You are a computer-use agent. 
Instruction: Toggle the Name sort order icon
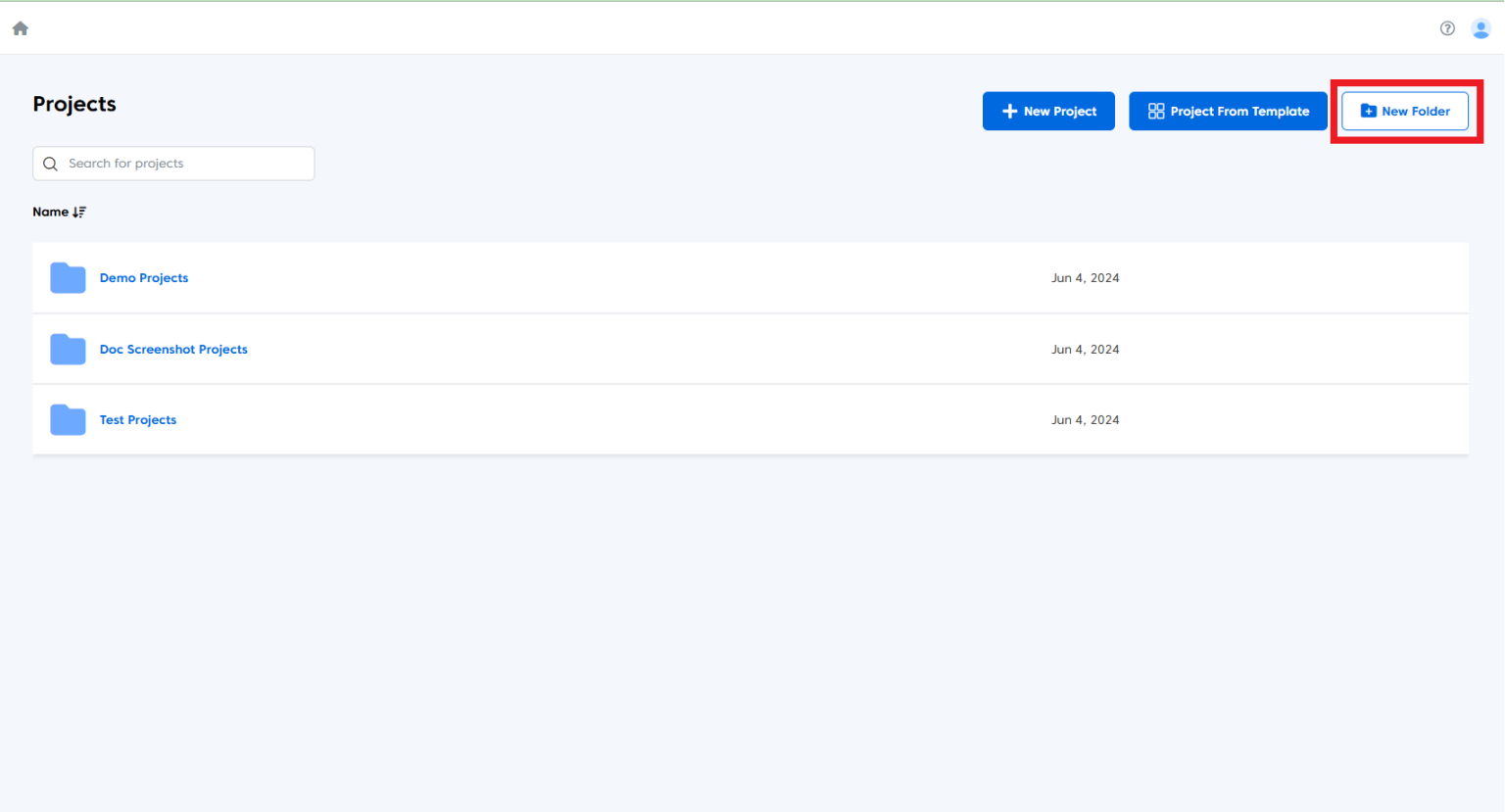(79, 212)
